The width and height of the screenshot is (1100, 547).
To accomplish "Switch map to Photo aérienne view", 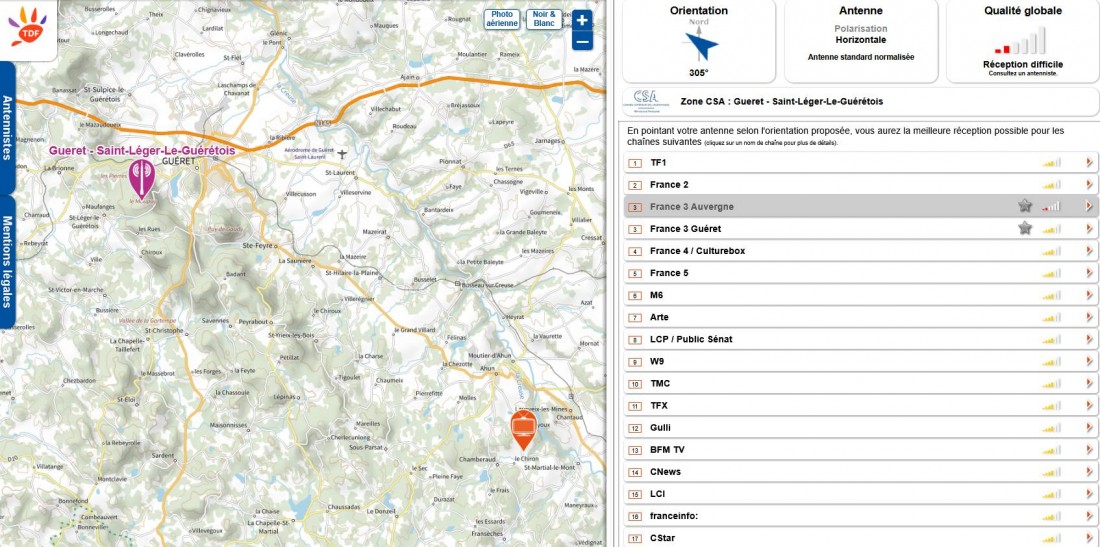I will [x=502, y=19].
